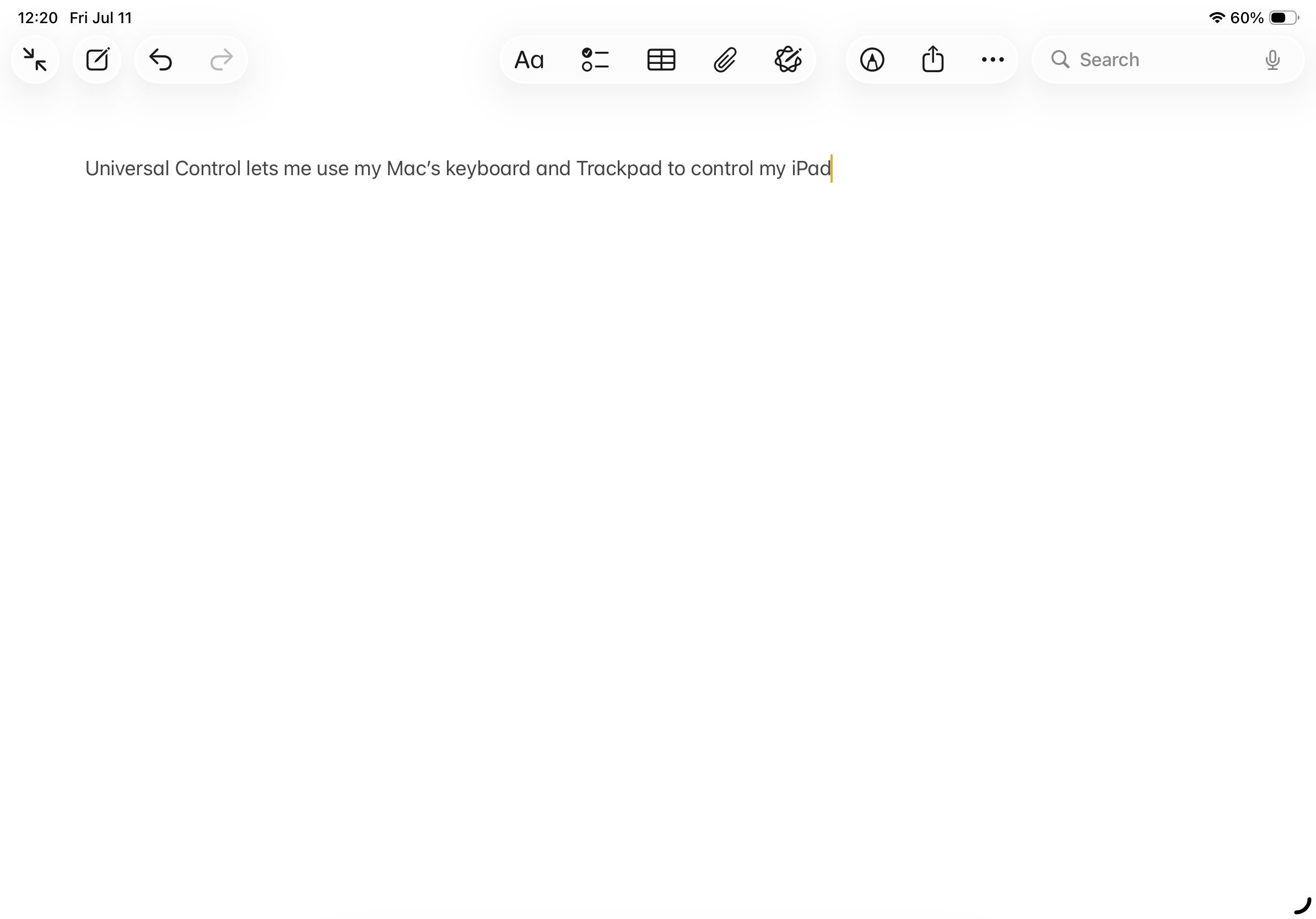Open the Aa text format options

529,60
